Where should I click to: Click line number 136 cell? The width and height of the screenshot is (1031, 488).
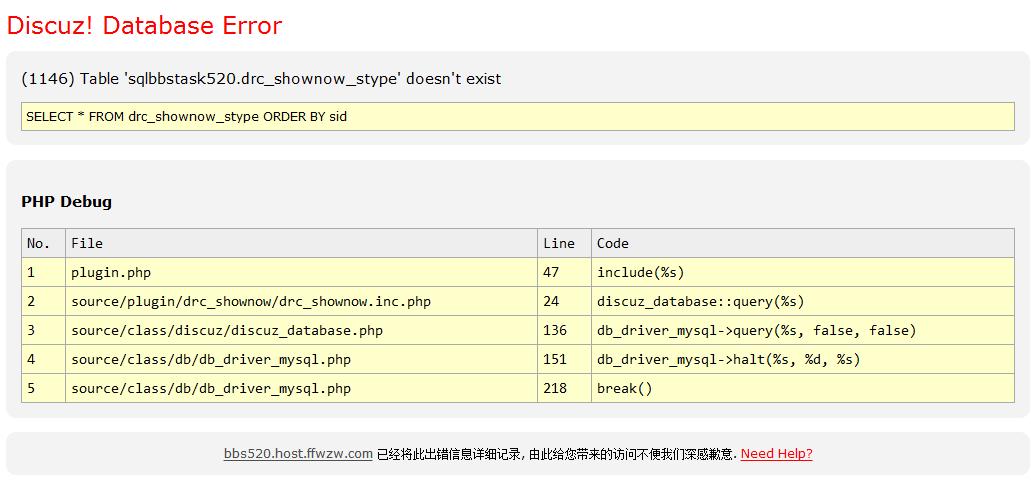coord(555,330)
